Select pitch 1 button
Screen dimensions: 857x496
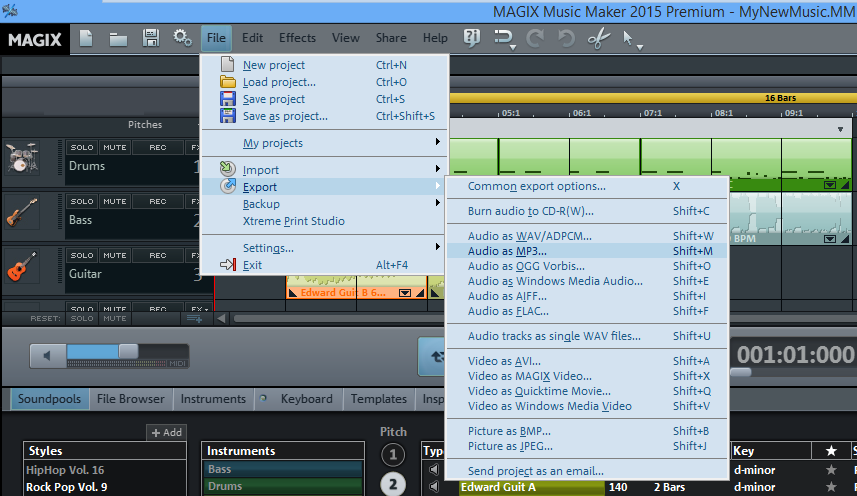coord(392,454)
